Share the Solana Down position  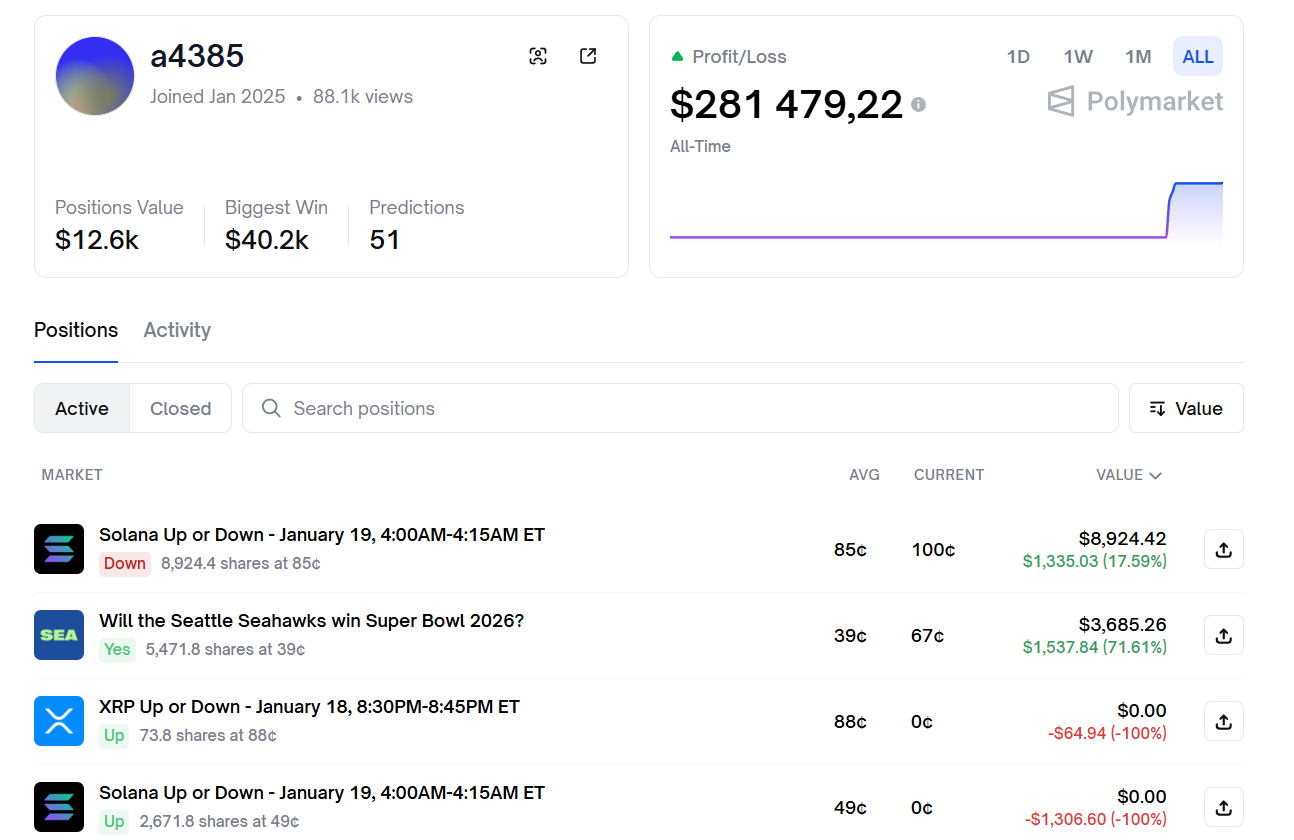[x=1223, y=549]
